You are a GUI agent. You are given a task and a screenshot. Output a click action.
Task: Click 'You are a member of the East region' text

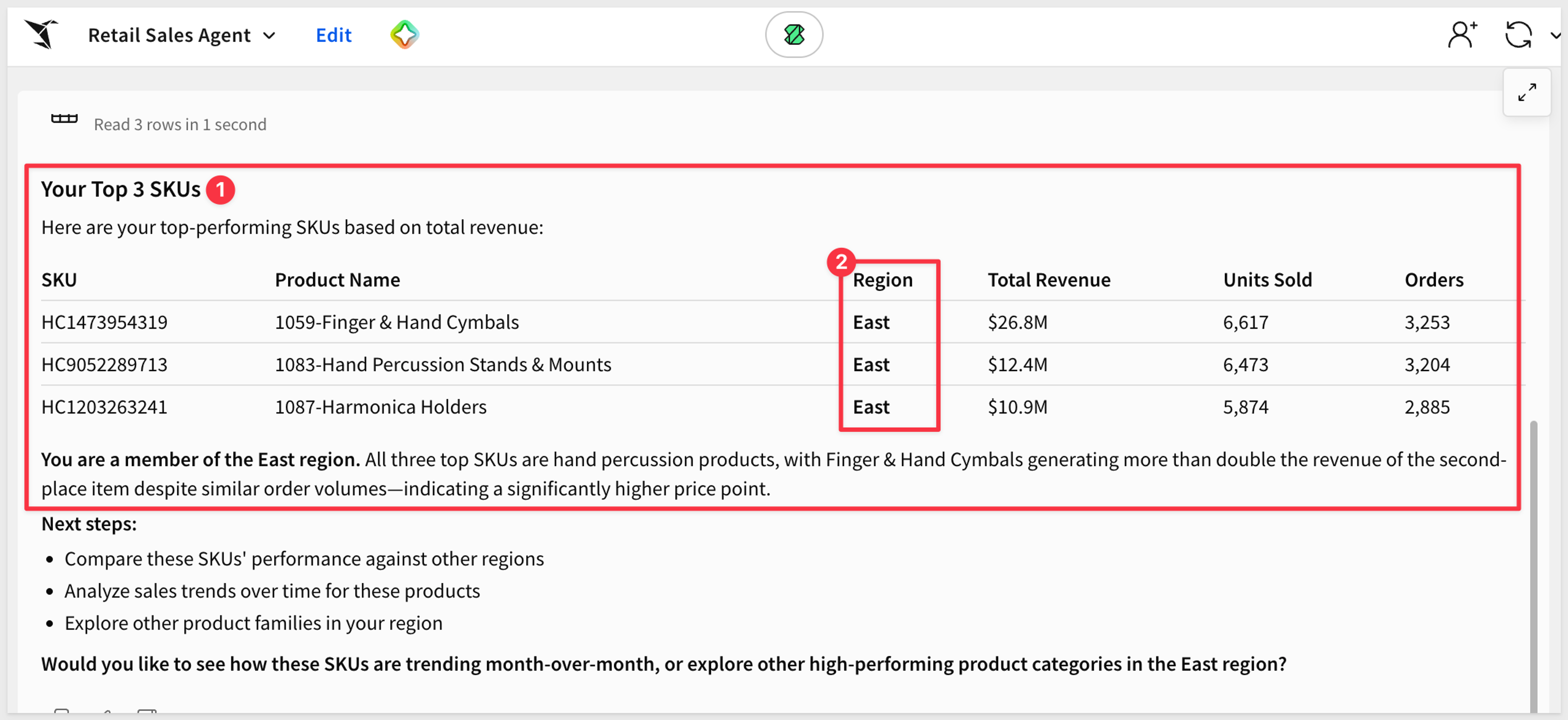tap(200, 460)
